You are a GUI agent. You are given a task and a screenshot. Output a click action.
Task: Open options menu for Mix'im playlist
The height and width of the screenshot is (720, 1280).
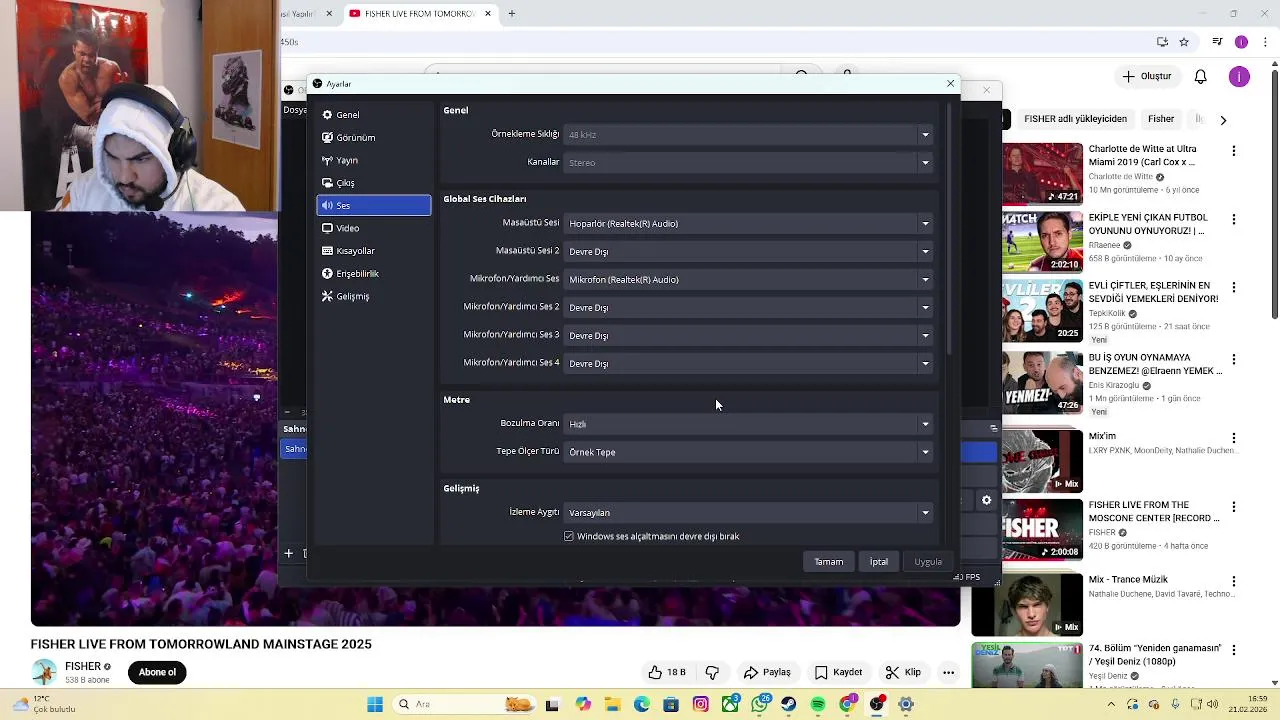(1234, 438)
